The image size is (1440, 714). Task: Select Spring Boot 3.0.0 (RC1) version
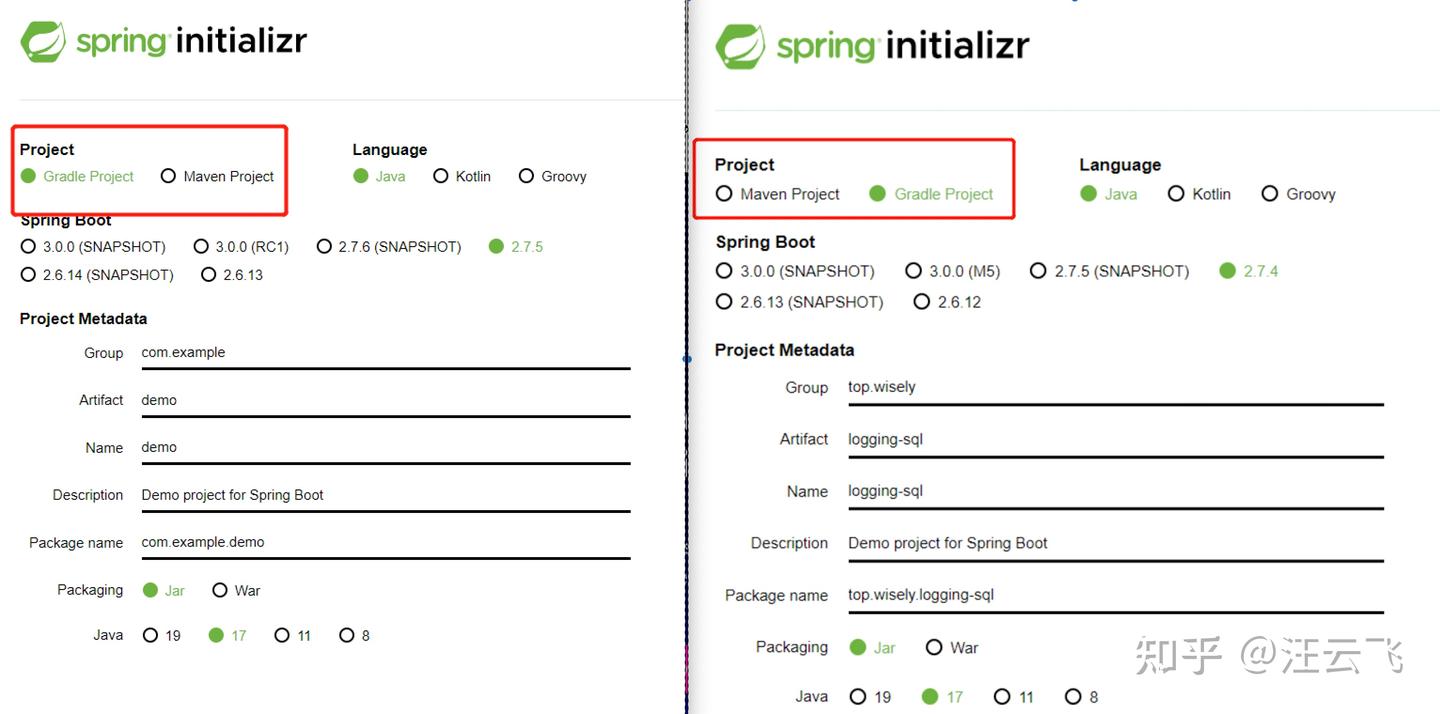tap(203, 246)
